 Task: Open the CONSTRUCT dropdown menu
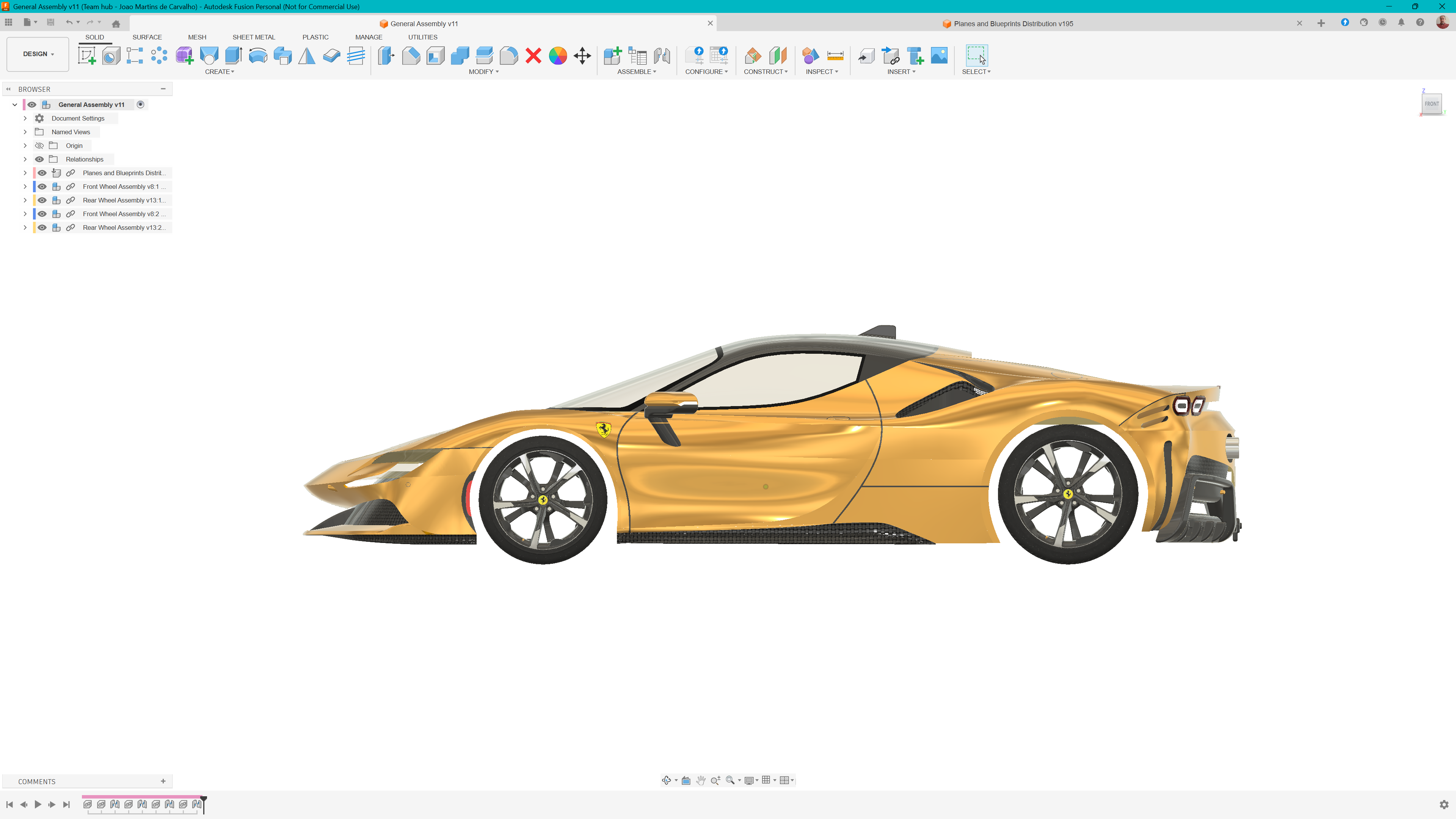(765, 72)
